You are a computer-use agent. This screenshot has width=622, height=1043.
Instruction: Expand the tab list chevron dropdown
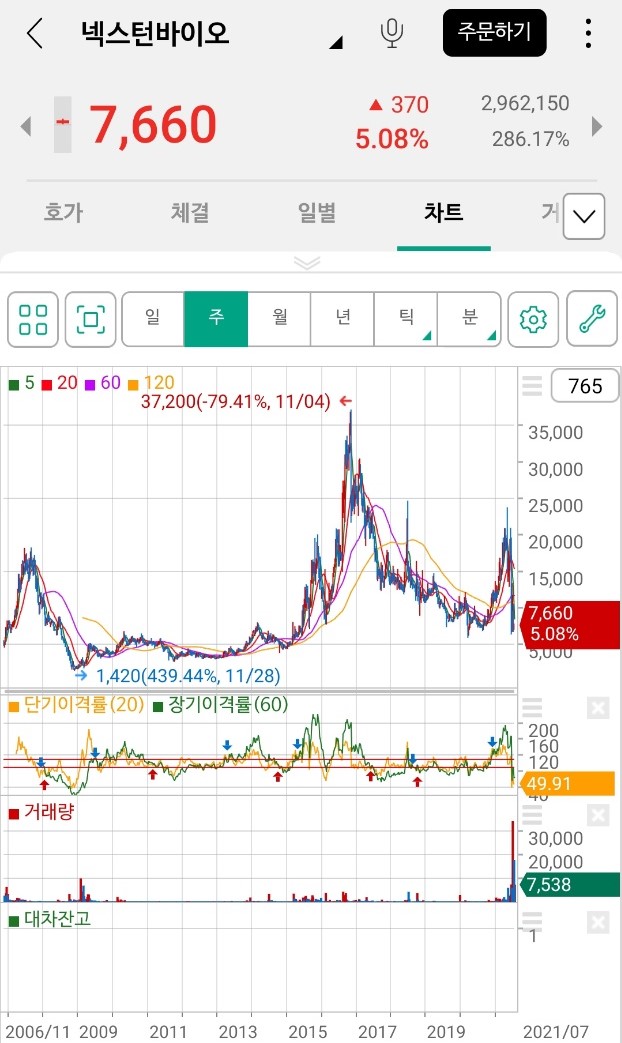coord(584,216)
